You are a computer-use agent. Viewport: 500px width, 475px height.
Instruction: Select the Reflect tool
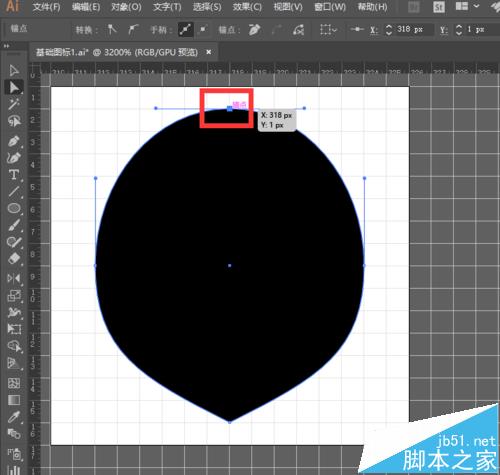point(14,278)
